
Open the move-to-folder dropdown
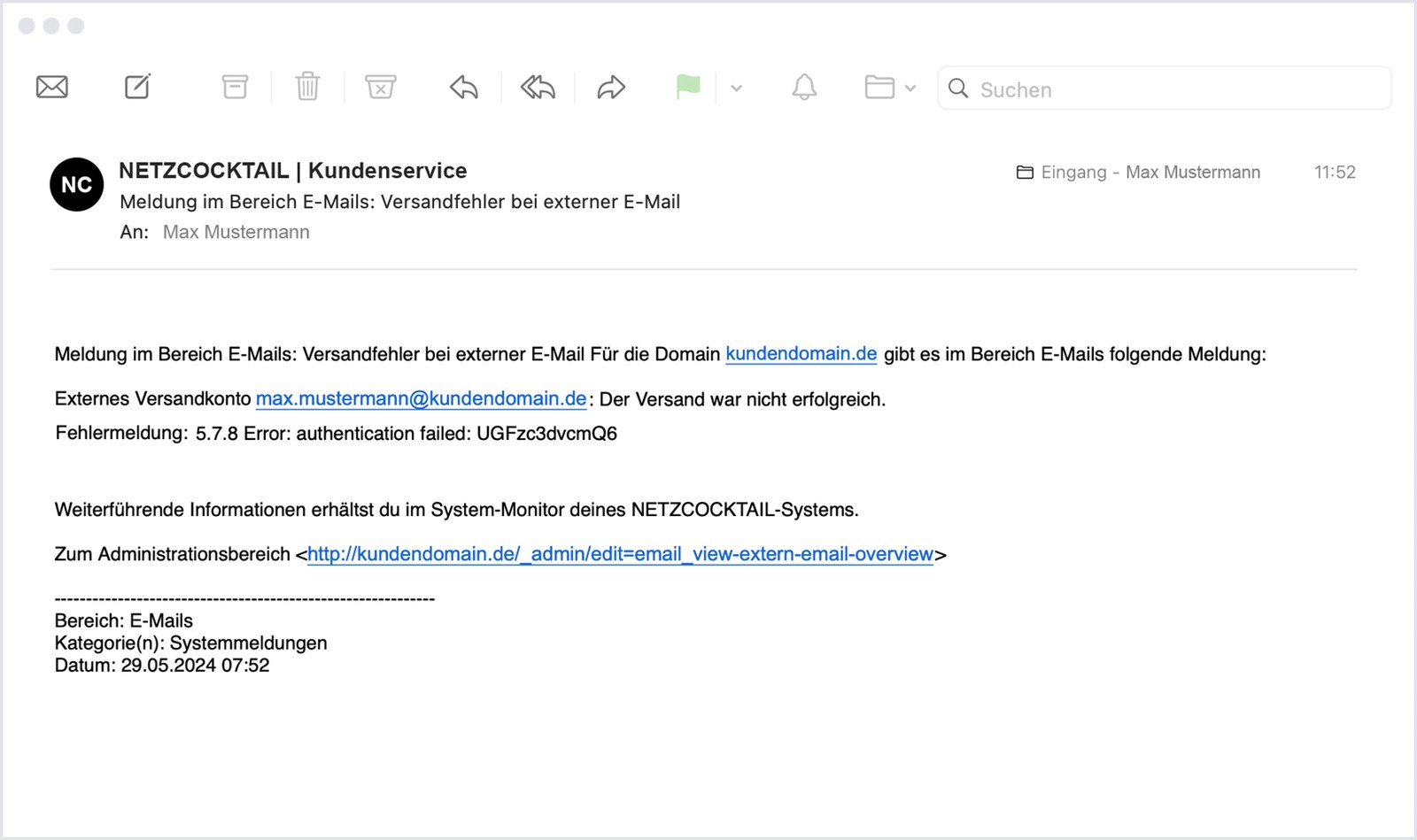(890, 88)
